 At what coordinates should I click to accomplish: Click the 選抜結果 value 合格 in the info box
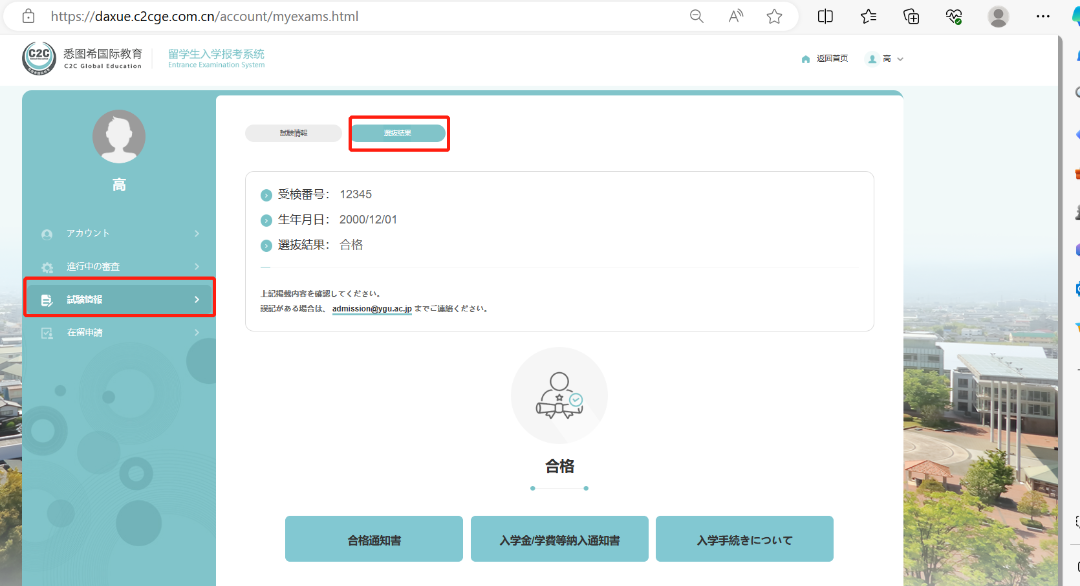click(x=351, y=244)
